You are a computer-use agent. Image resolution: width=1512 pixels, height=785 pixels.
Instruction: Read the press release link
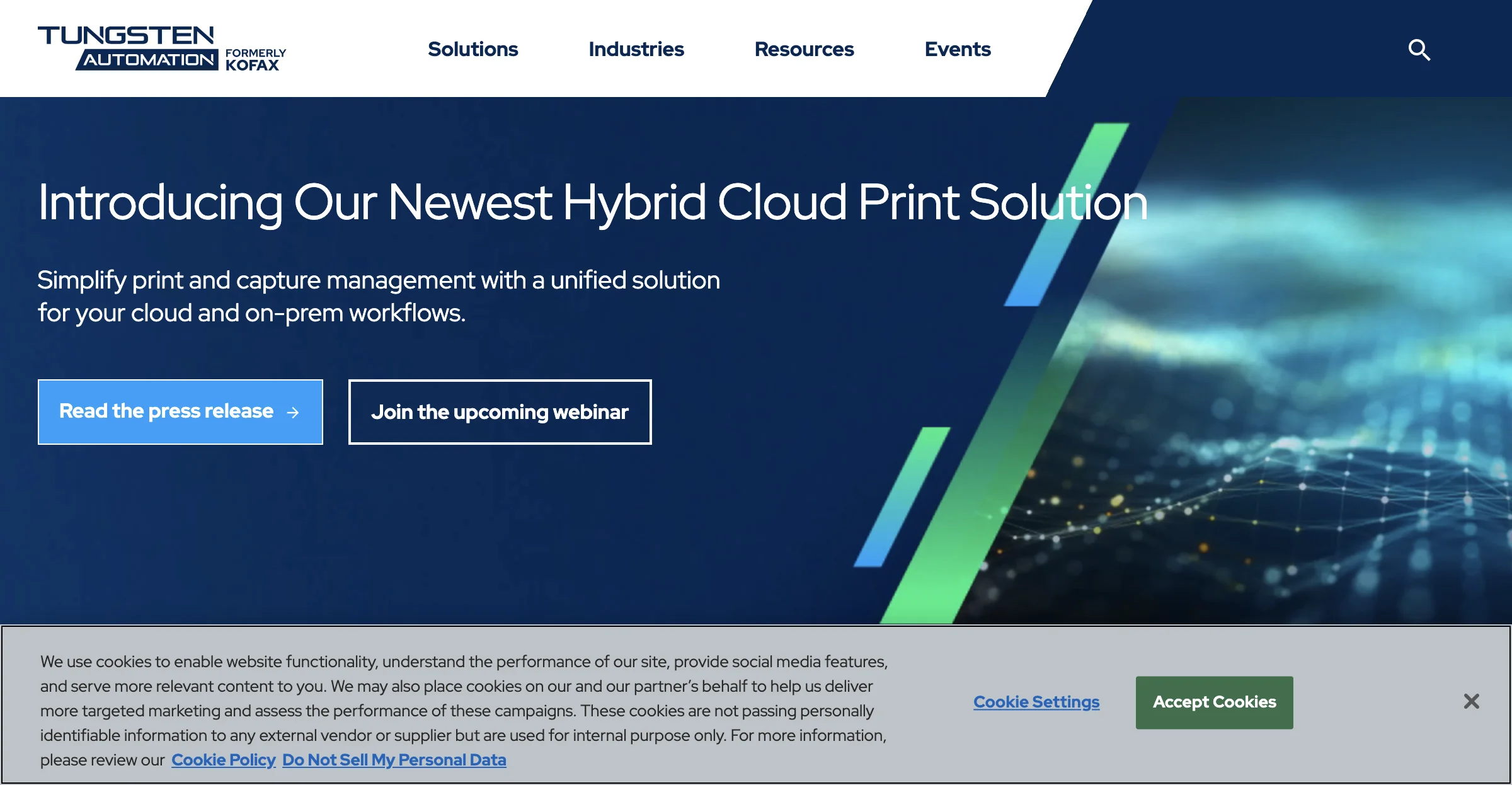[180, 411]
